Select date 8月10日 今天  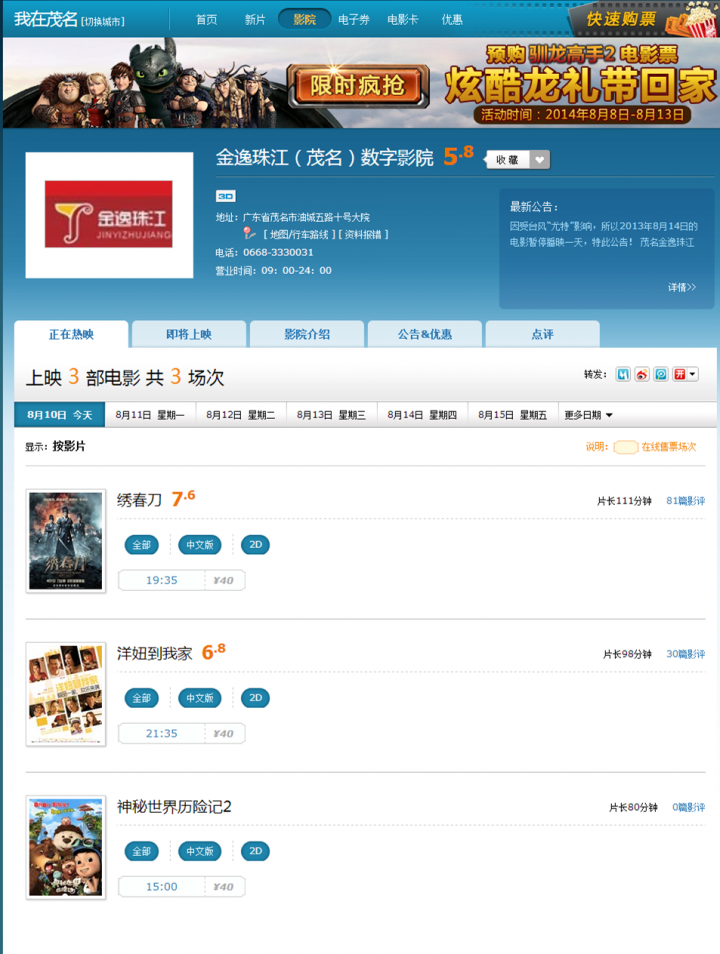pyautogui.click(x=60, y=415)
